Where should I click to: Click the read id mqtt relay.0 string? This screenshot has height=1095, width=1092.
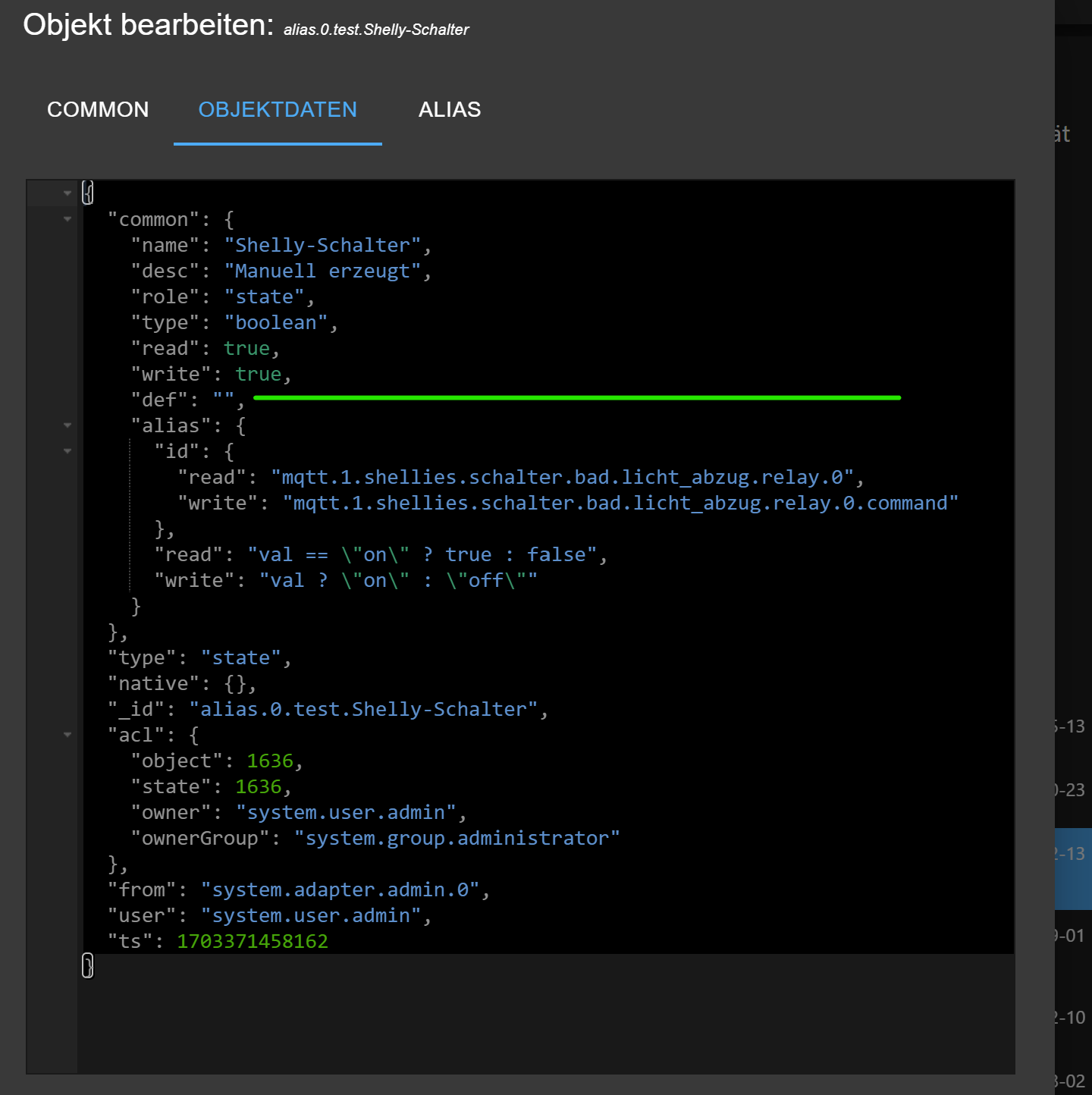pos(563,478)
